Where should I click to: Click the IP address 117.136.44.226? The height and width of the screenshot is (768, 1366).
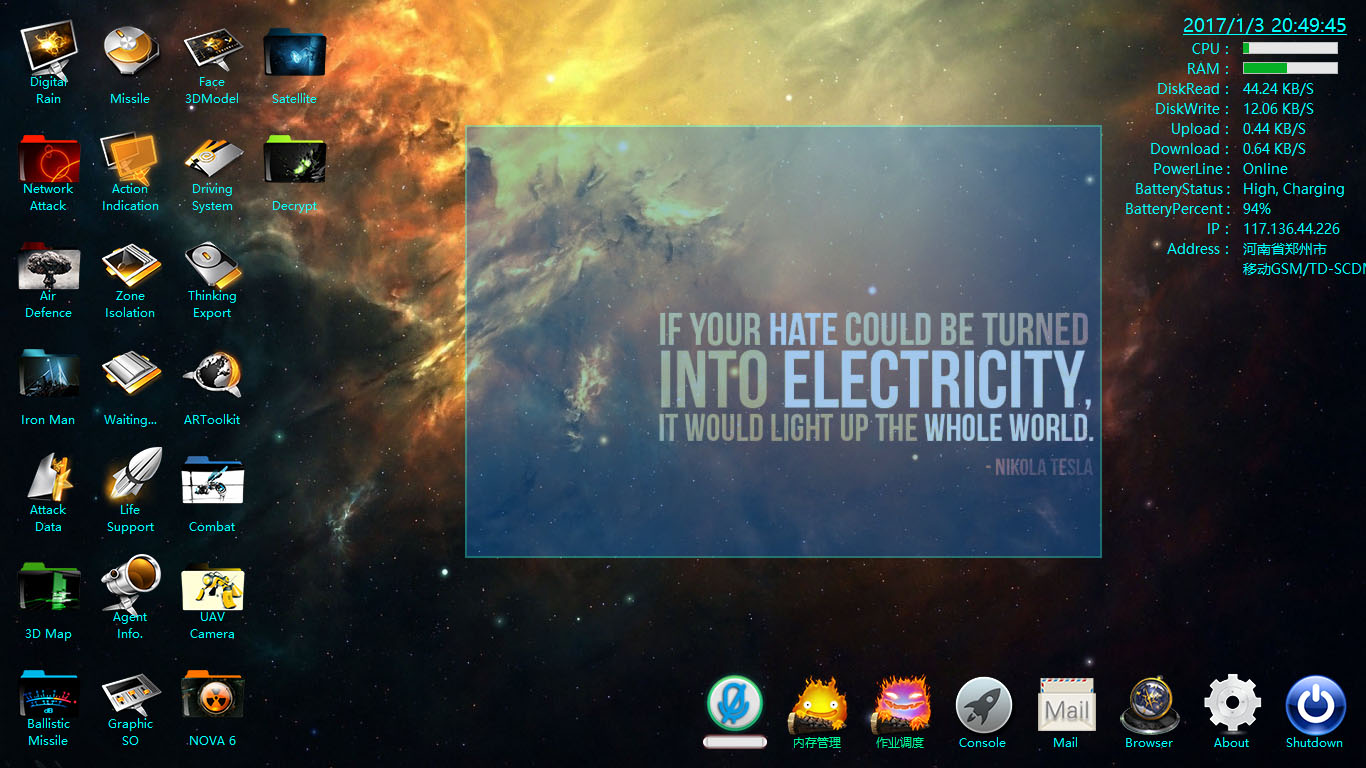coord(1291,229)
